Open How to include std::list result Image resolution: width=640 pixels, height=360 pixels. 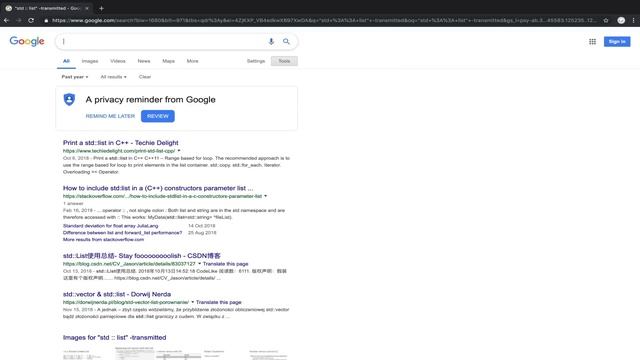(x=158, y=188)
